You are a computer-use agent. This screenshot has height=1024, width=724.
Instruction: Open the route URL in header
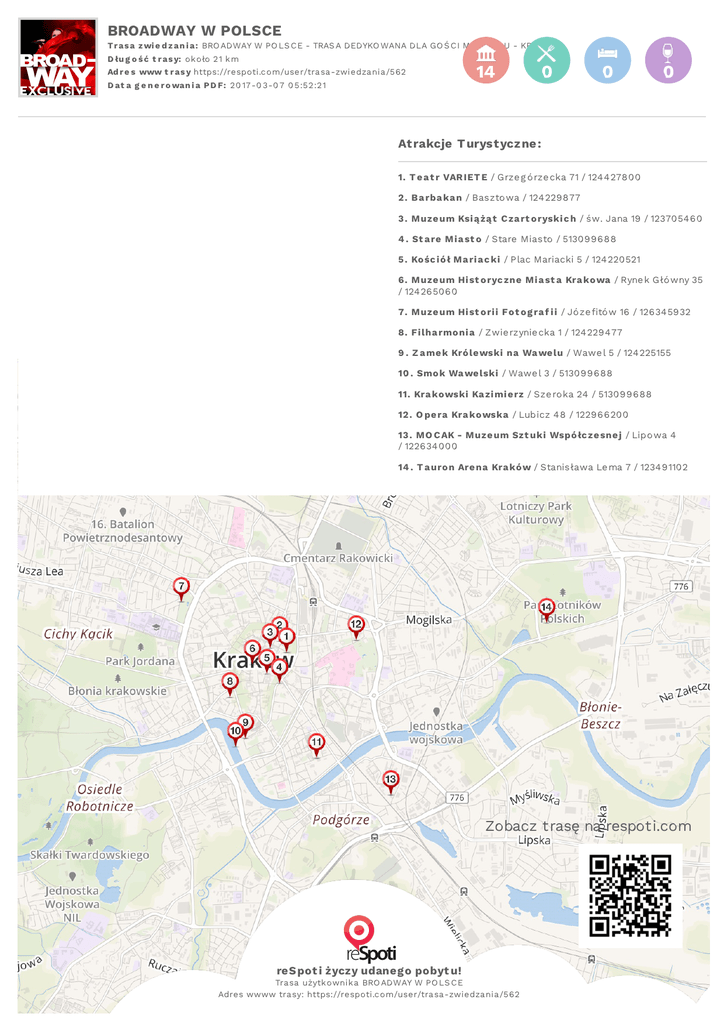coord(299,72)
